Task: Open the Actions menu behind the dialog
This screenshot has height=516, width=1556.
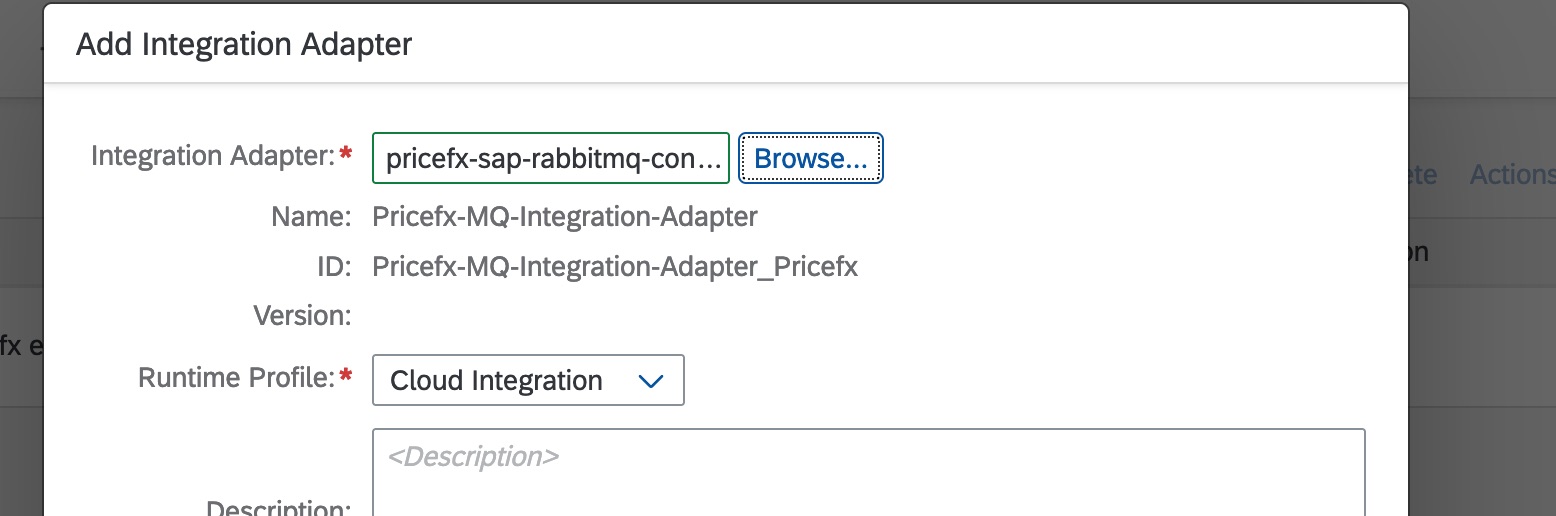Action: coord(1511,175)
